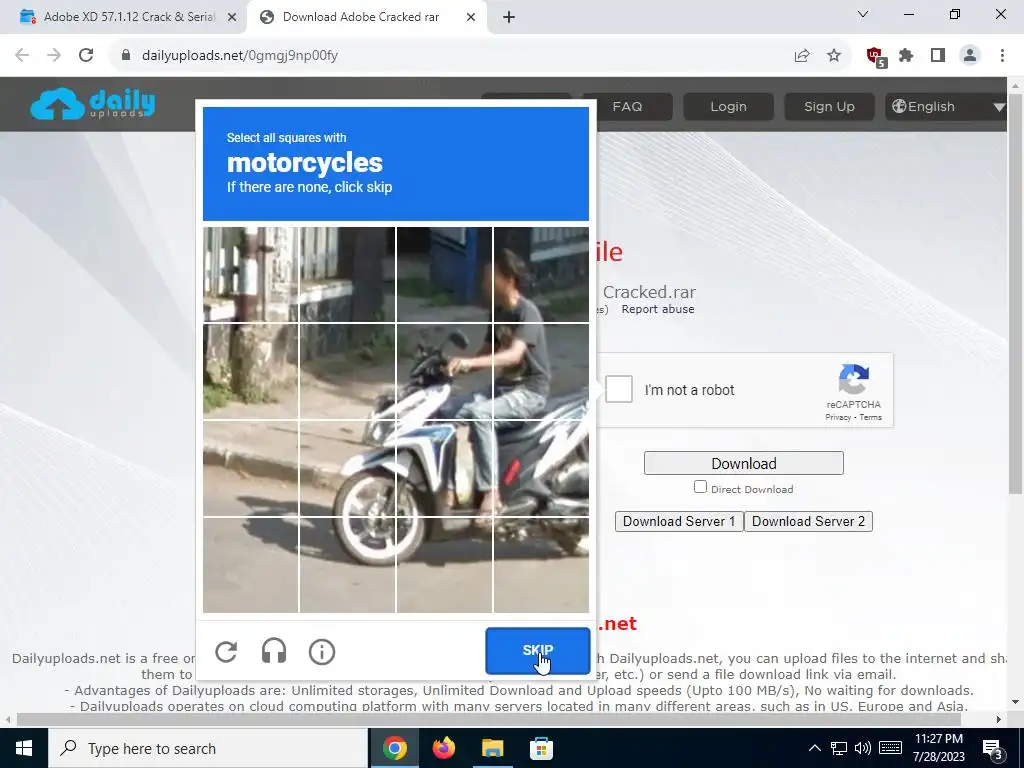Open captcha help info icon
Image resolution: width=1024 pixels, height=768 pixels.
click(x=321, y=652)
